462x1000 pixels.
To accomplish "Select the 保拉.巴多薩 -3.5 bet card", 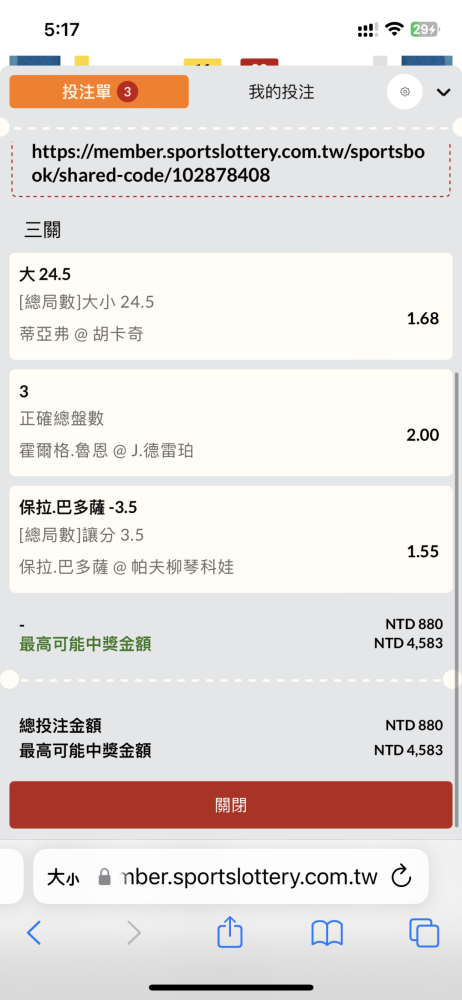I will [230, 540].
